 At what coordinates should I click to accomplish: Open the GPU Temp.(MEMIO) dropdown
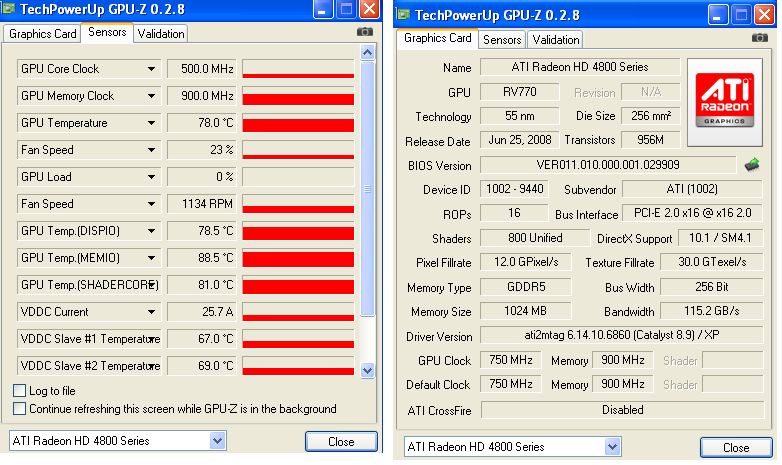tap(151, 257)
